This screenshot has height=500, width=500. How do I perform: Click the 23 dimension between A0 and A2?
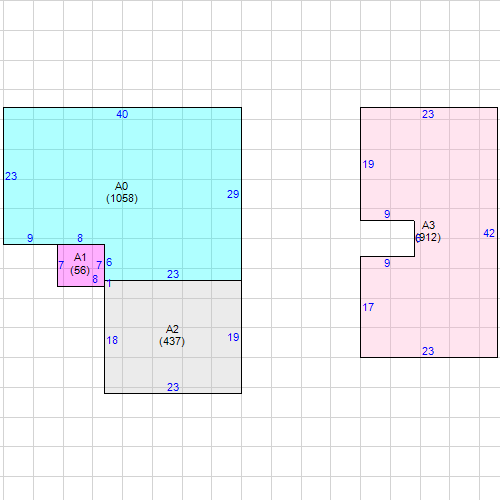point(173,274)
